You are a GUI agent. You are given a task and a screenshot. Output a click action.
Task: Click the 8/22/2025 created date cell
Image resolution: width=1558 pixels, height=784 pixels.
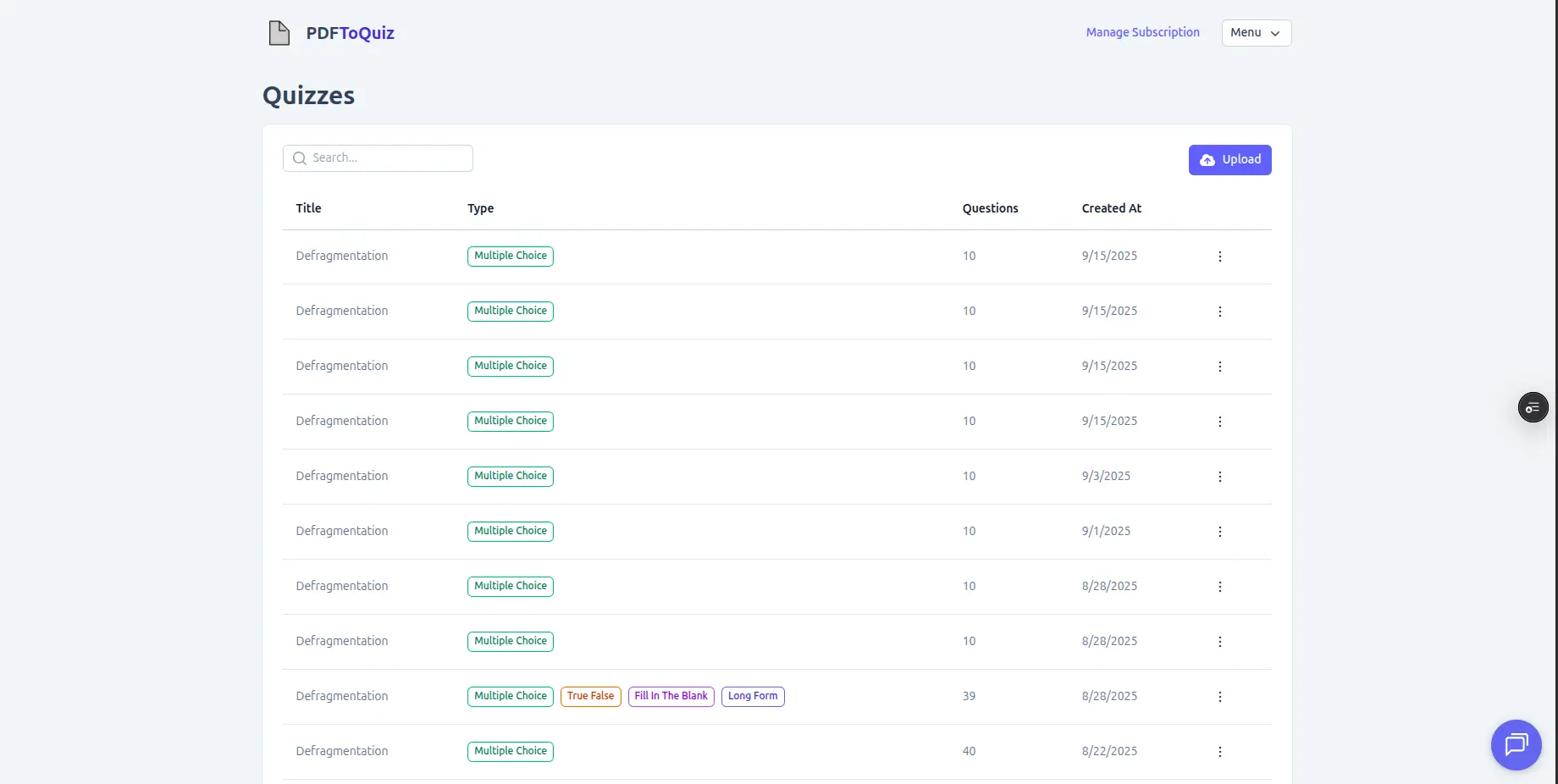[1109, 752]
